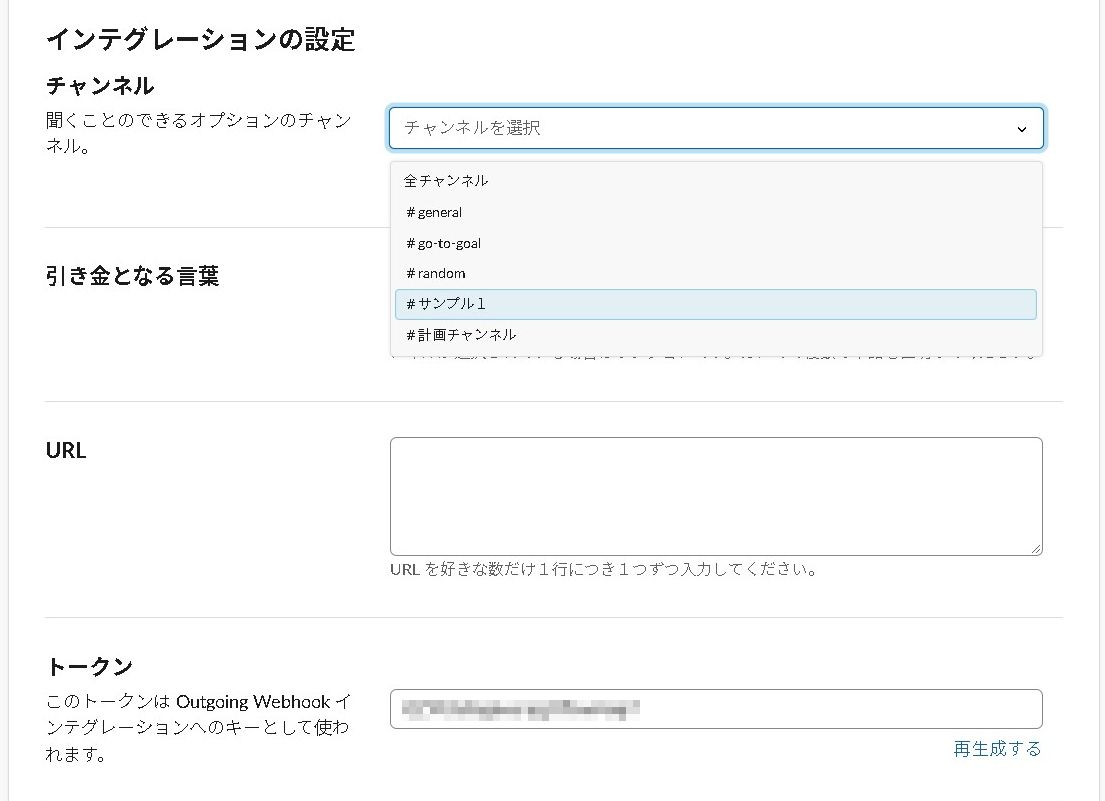Viewport: 1105px width, 801px height.
Task: Click the URL helper text below textarea
Action: click(x=602, y=569)
